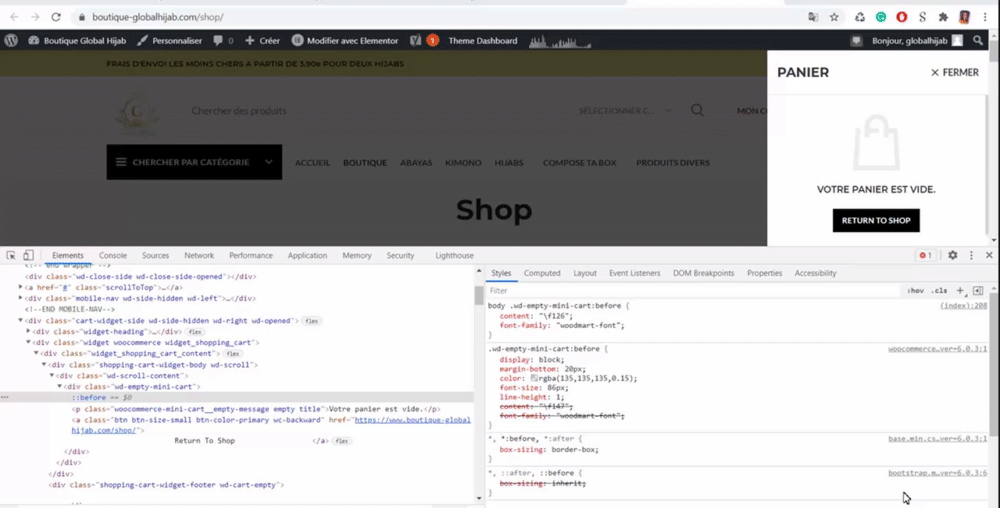The height and width of the screenshot is (508, 1000).
Task: Click the stats graph in admin bar
Action: (x=560, y=41)
